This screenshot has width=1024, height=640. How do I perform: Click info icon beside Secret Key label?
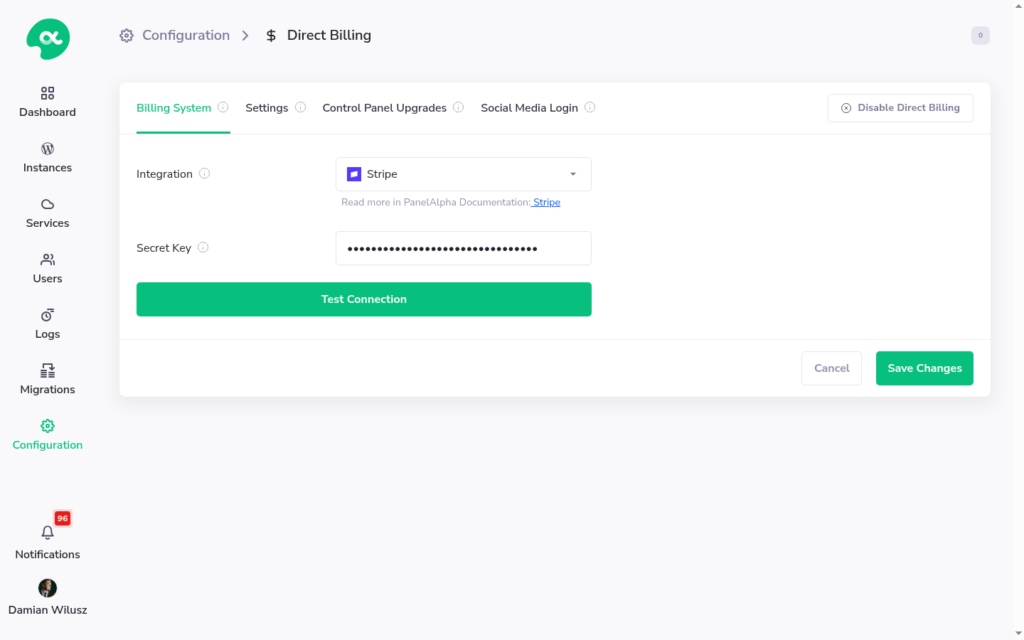point(203,247)
